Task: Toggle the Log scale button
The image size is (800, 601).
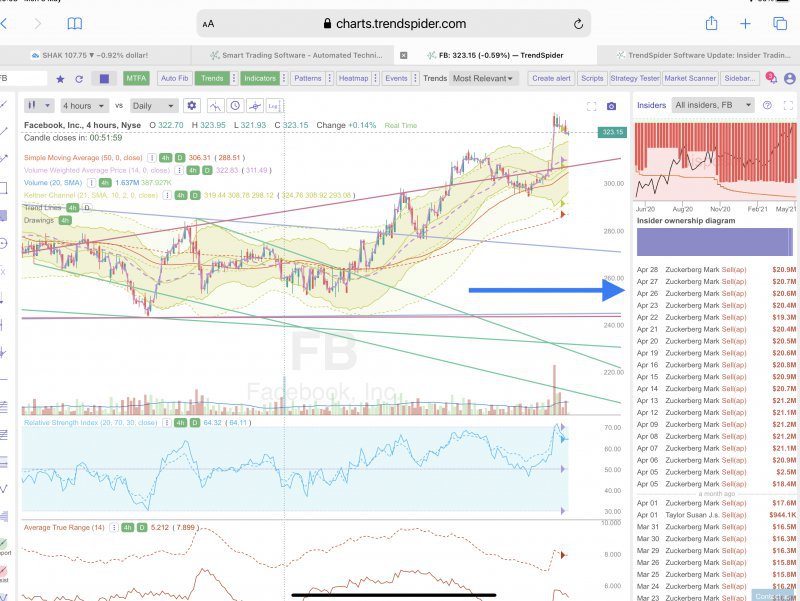Action: pyautogui.click(x=274, y=106)
